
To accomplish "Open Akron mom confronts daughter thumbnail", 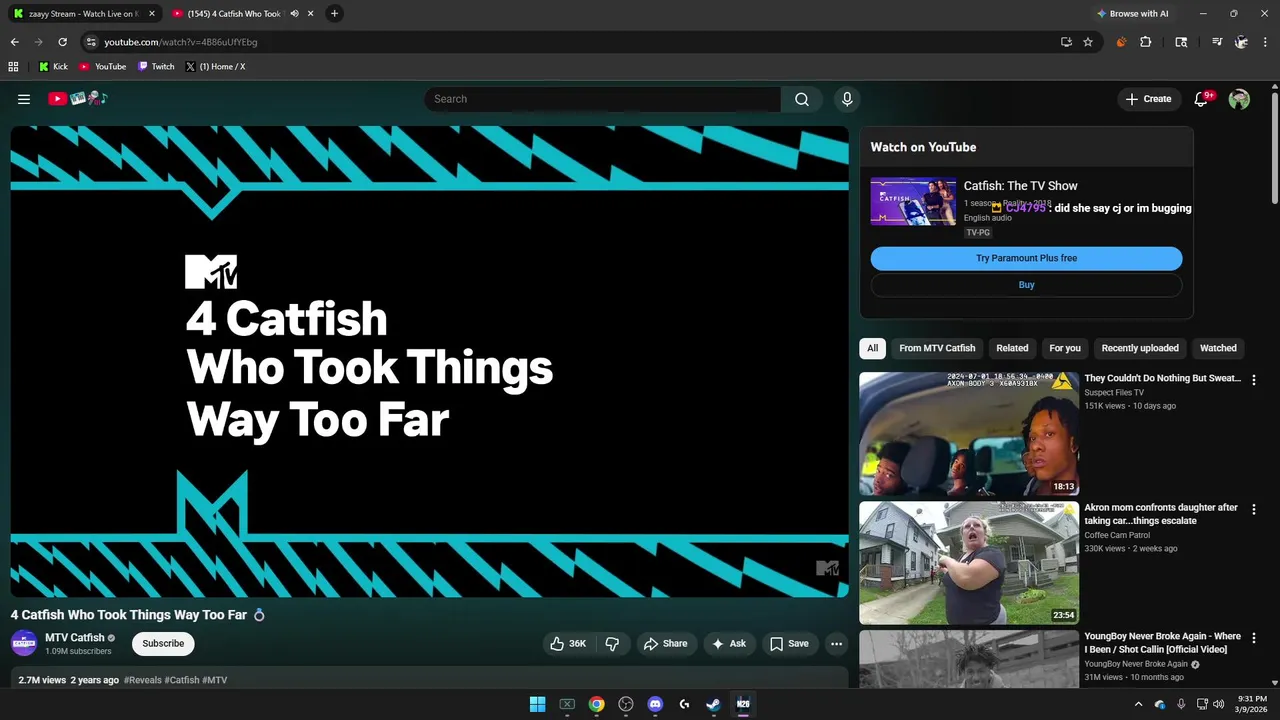I will pos(969,563).
